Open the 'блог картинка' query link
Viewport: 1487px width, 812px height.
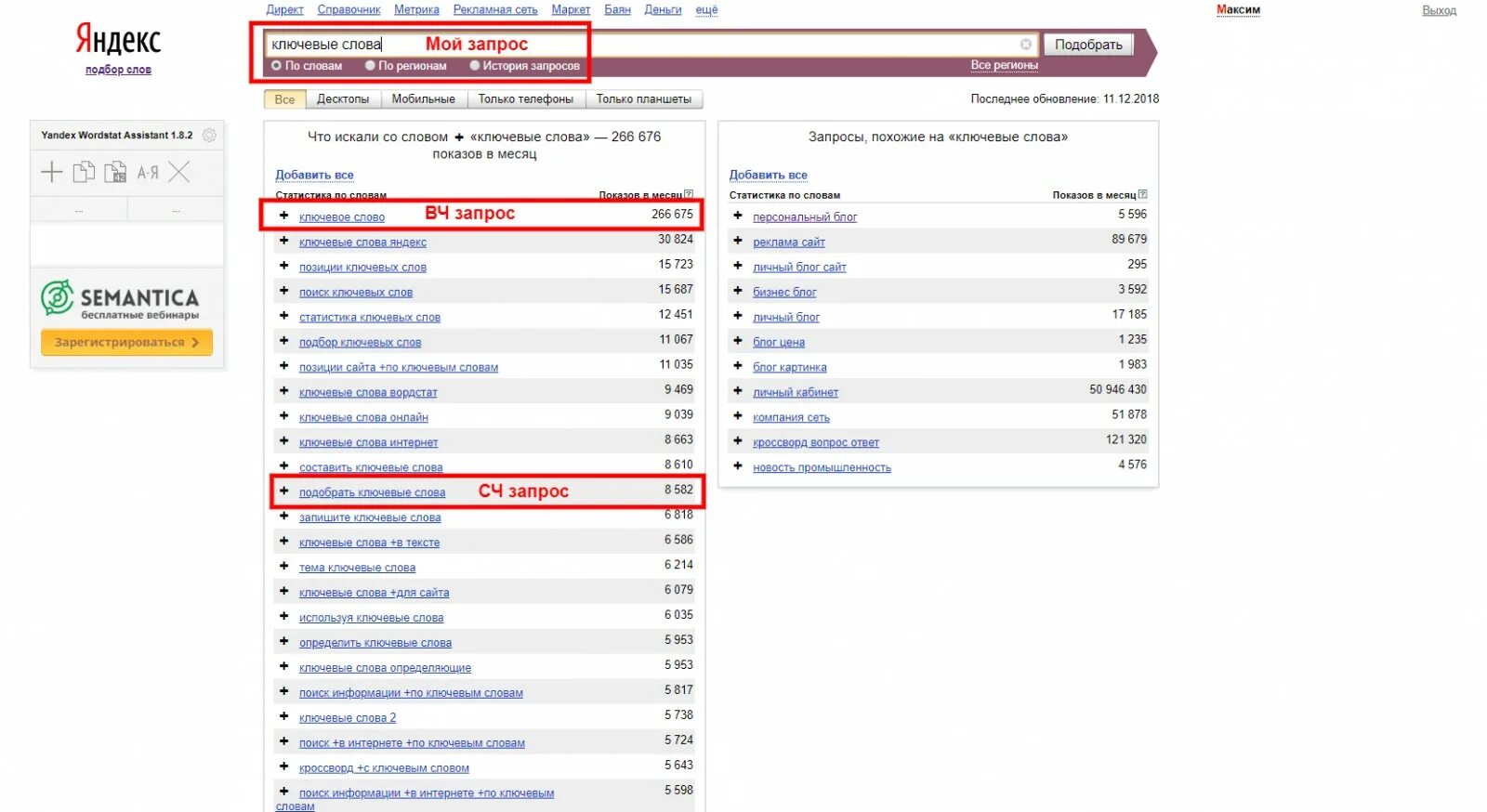(789, 367)
